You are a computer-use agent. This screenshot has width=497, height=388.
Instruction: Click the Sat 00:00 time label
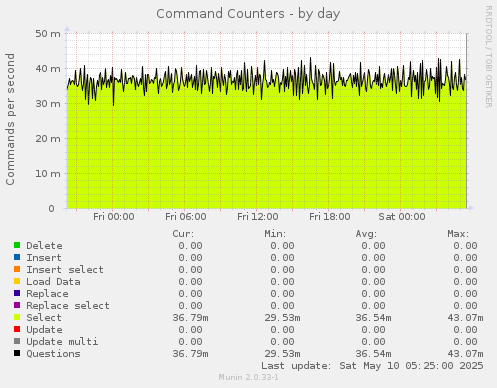point(402,217)
